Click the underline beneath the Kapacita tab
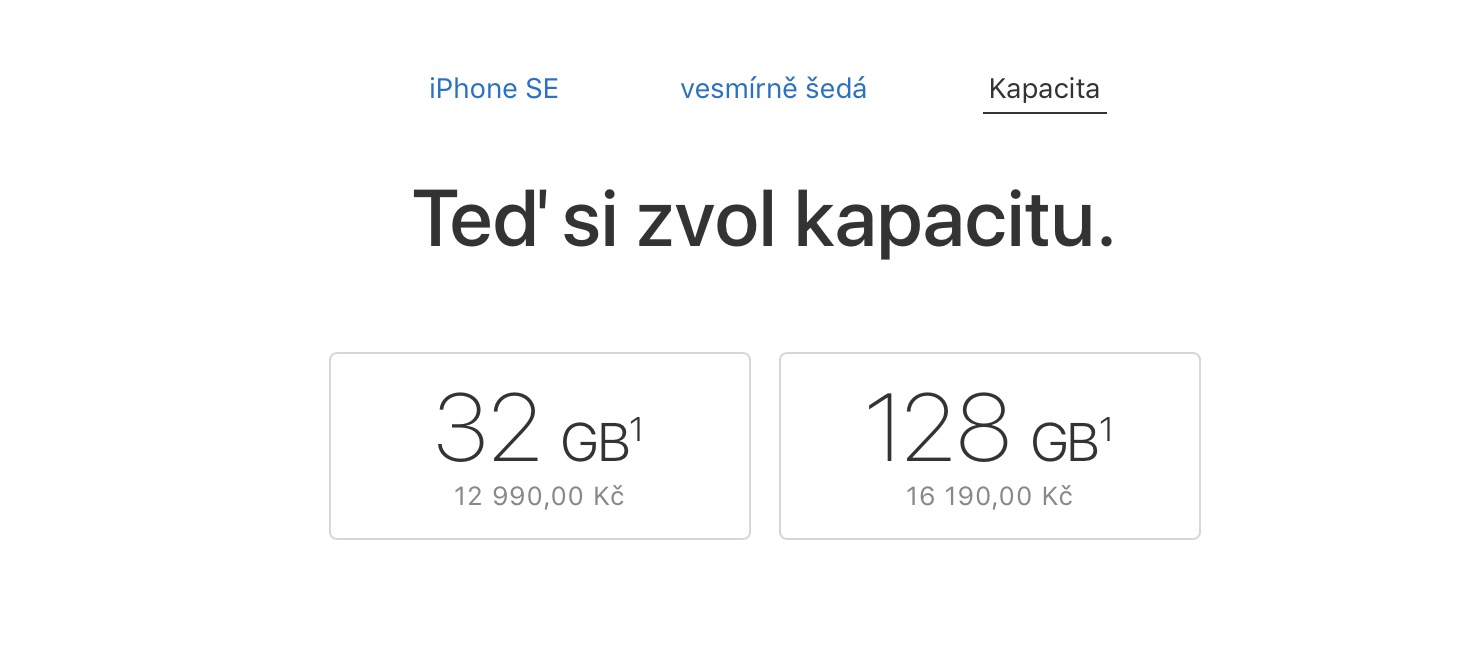The width and height of the screenshot is (1474, 658). coord(1044,113)
